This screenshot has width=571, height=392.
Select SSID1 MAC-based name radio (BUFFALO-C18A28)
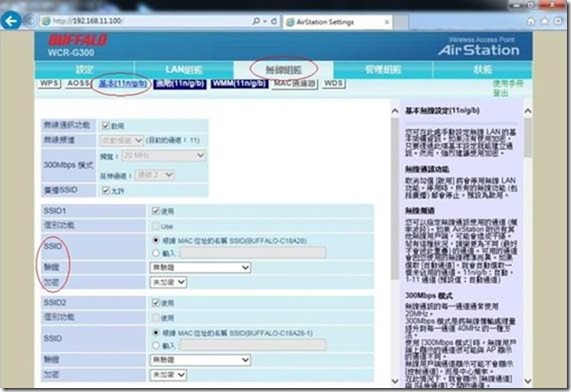[156, 240]
